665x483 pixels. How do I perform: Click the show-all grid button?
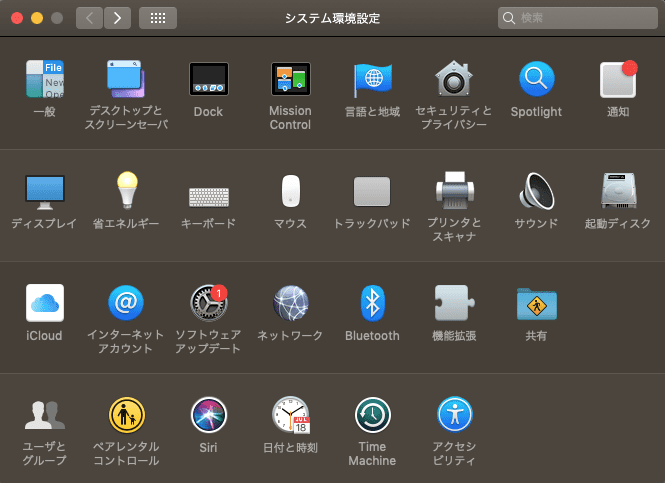click(x=158, y=18)
